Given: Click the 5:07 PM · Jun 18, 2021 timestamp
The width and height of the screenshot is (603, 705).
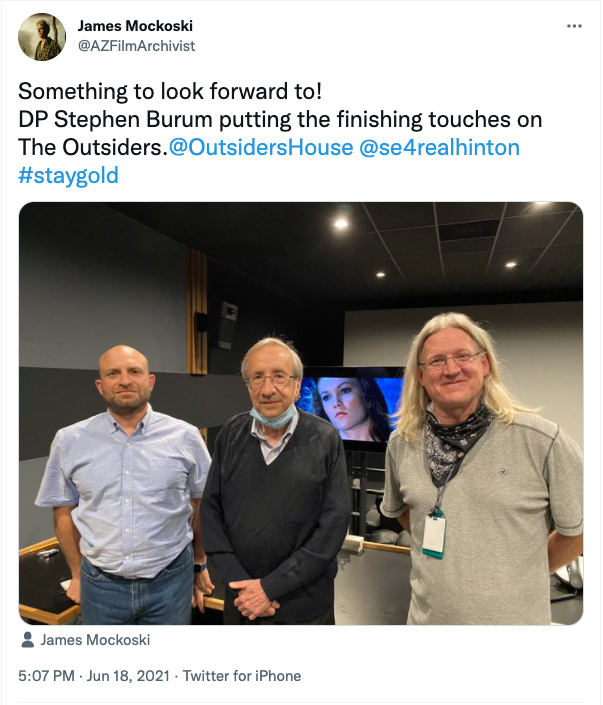Looking at the screenshot, I should pos(94,676).
